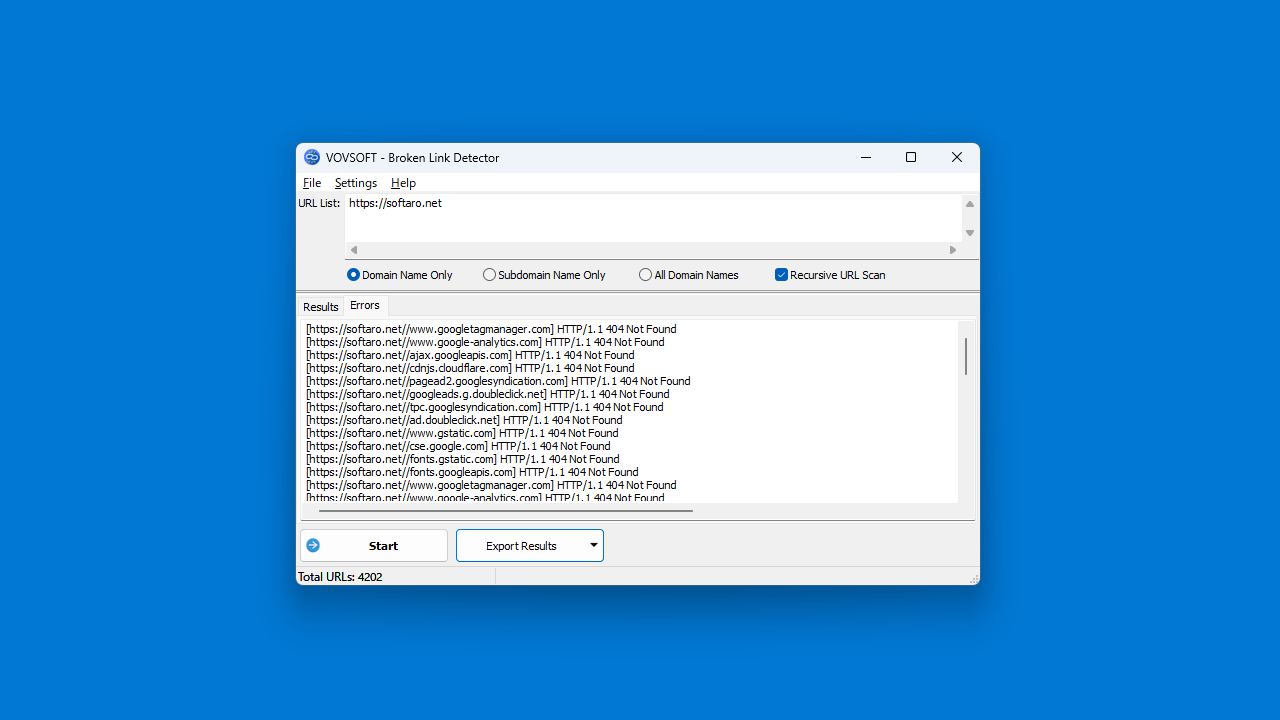The width and height of the screenshot is (1280, 720).
Task: Click the https://softaro.net URL text
Action: [x=395, y=203]
